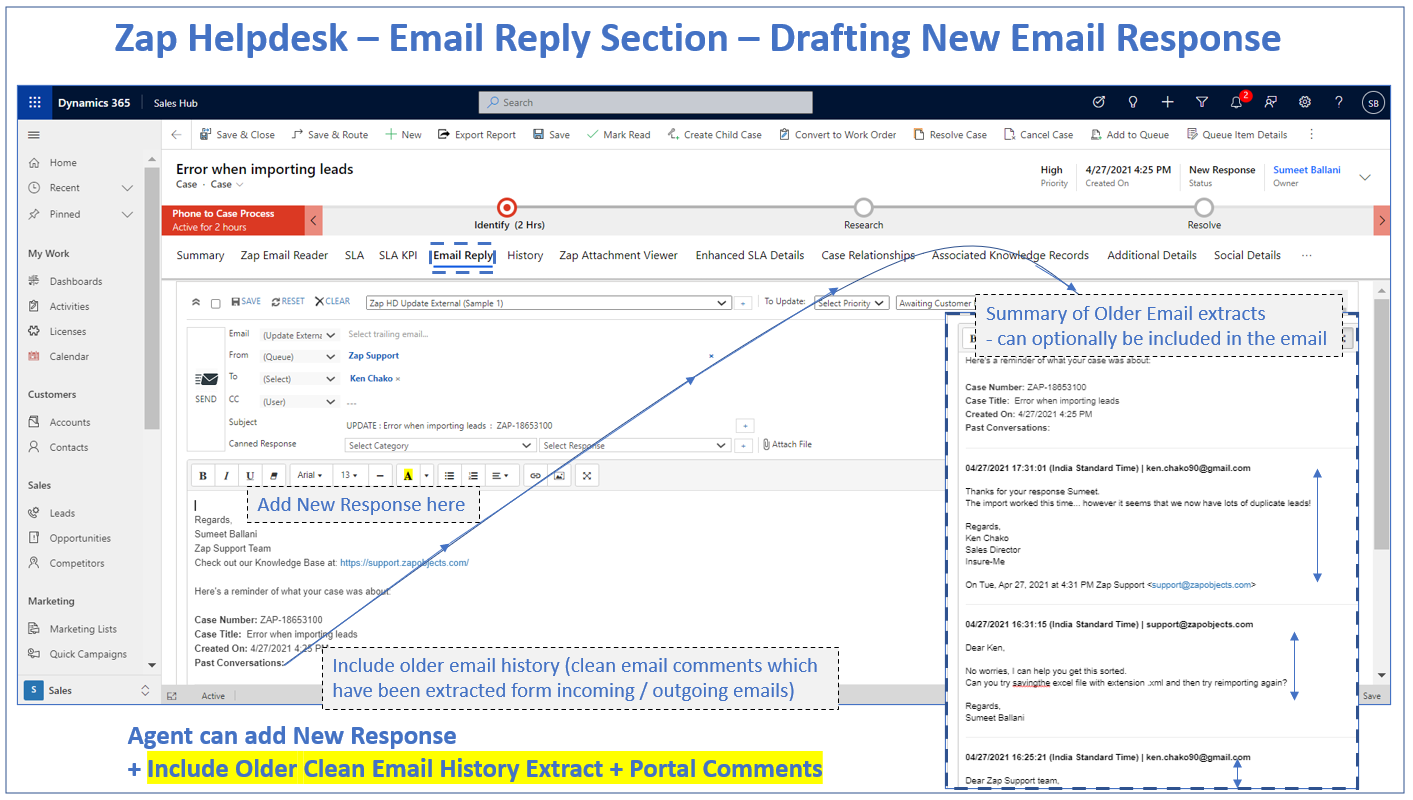
Task: Insert a numbered list
Action: 474,476
